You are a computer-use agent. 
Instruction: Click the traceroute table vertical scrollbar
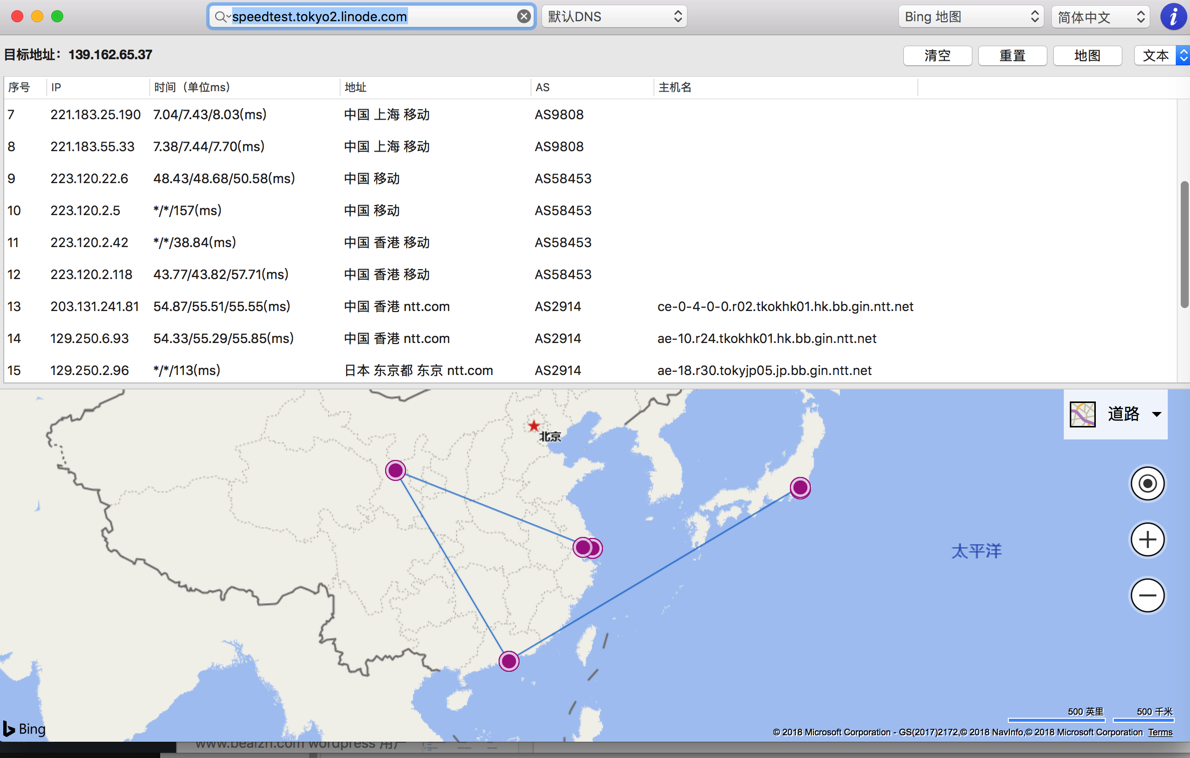[1184, 244]
